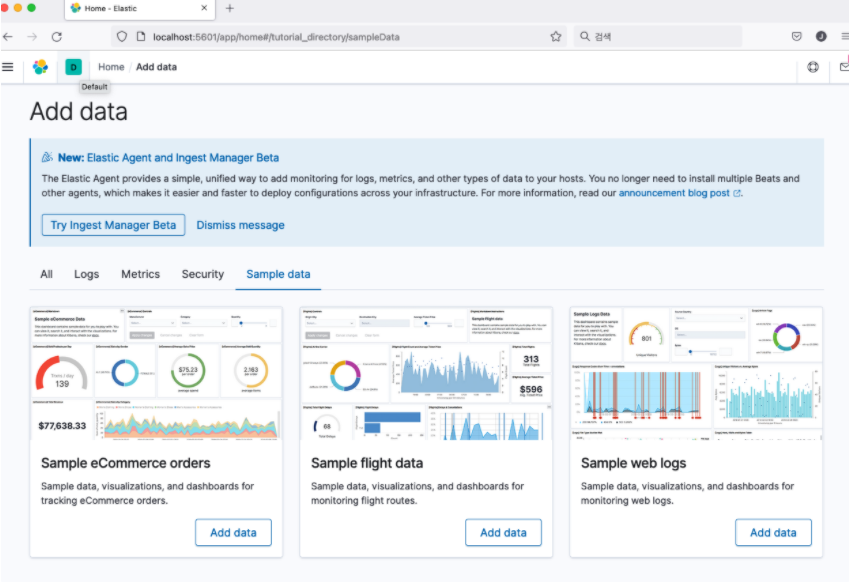Add data for Sample web logs
851x582 pixels.
773,533
